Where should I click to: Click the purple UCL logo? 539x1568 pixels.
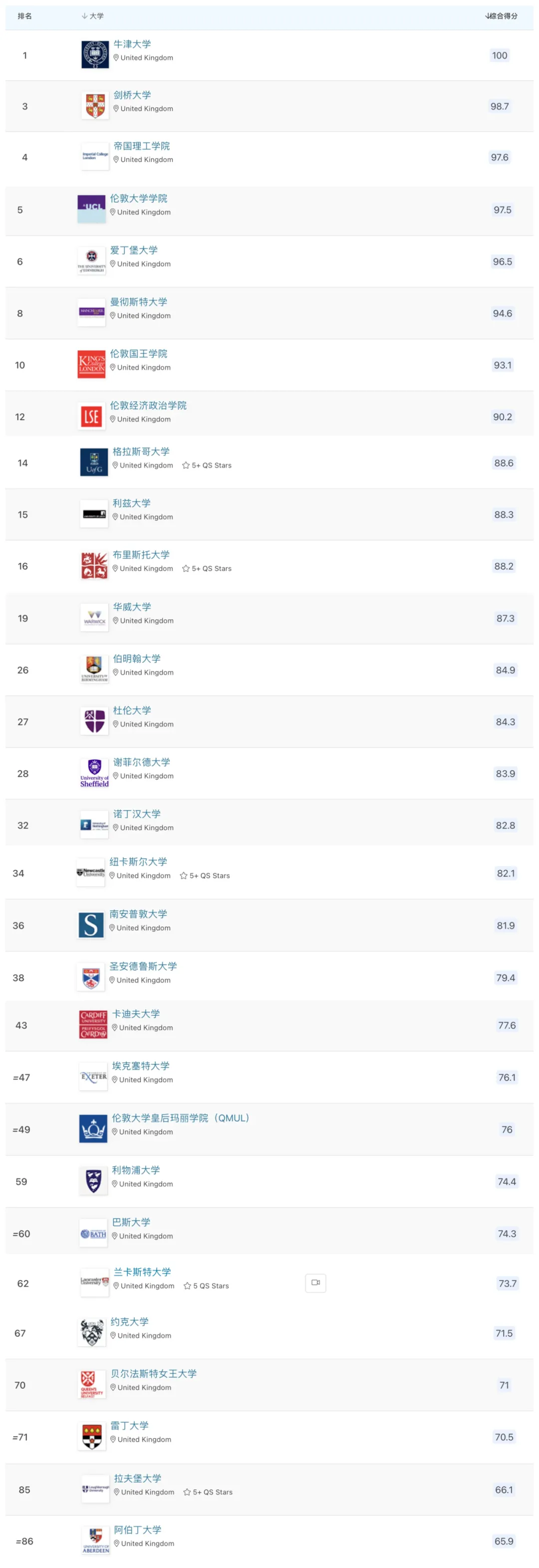pos(91,210)
